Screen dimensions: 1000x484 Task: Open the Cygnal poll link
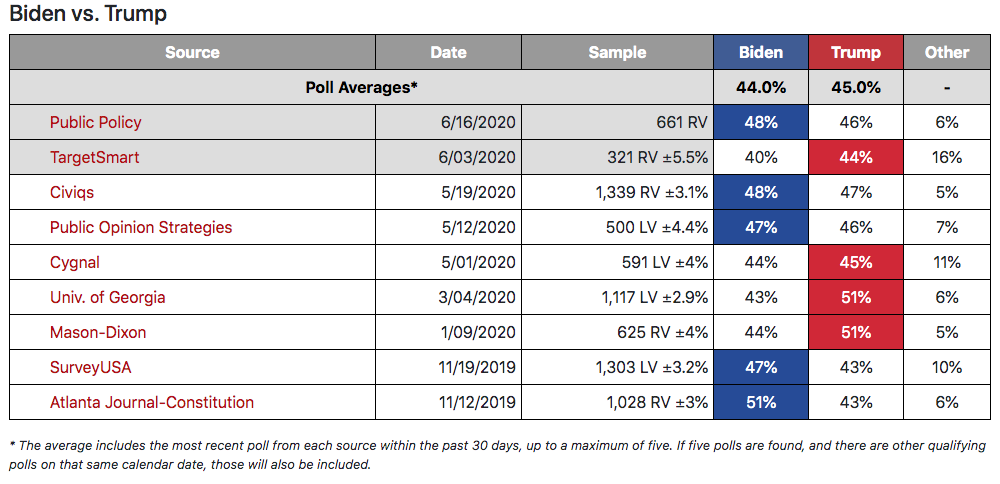(75, 262)
